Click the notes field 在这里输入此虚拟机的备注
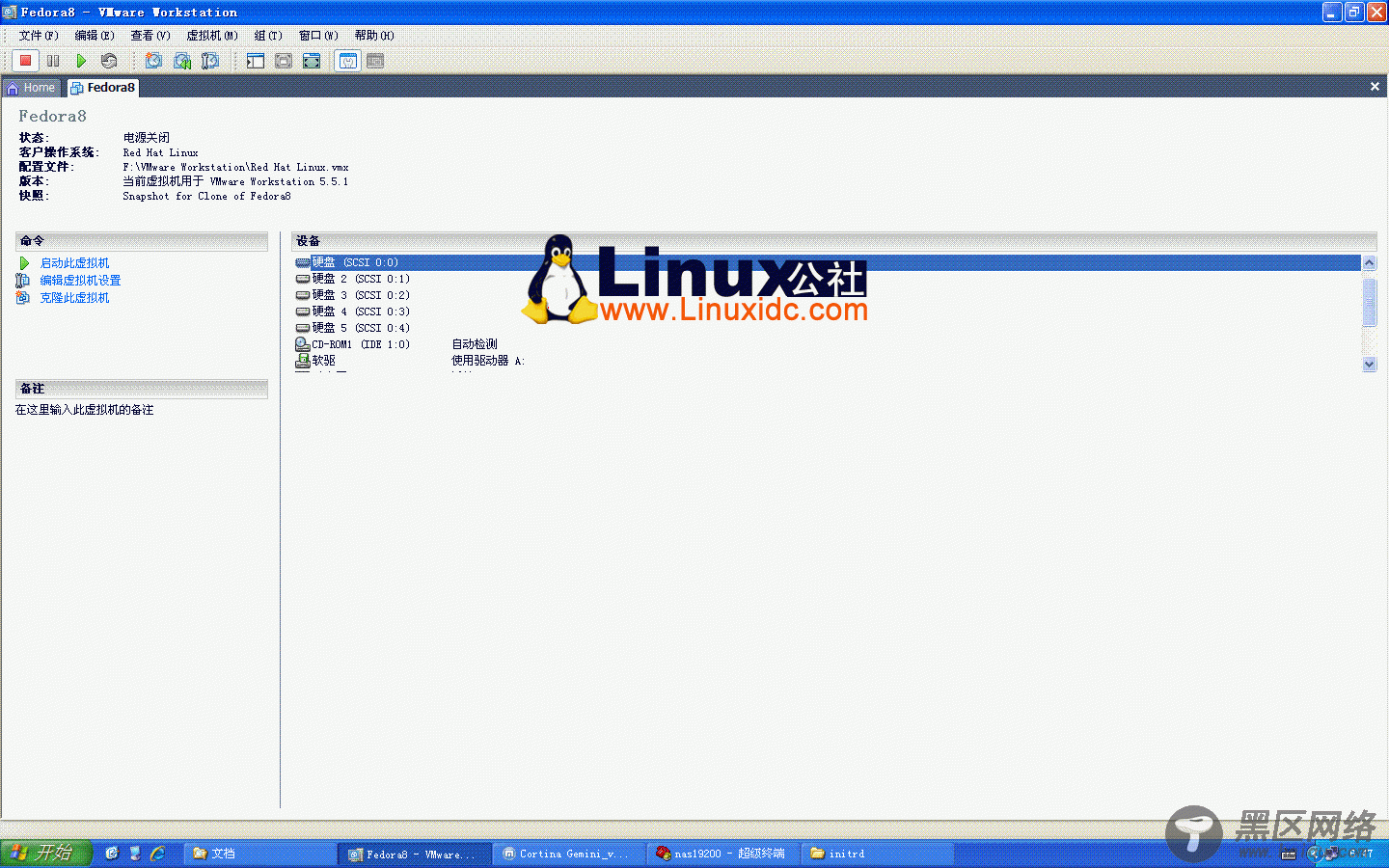This screenshot has width=1389, height=868. coord(84,410)
